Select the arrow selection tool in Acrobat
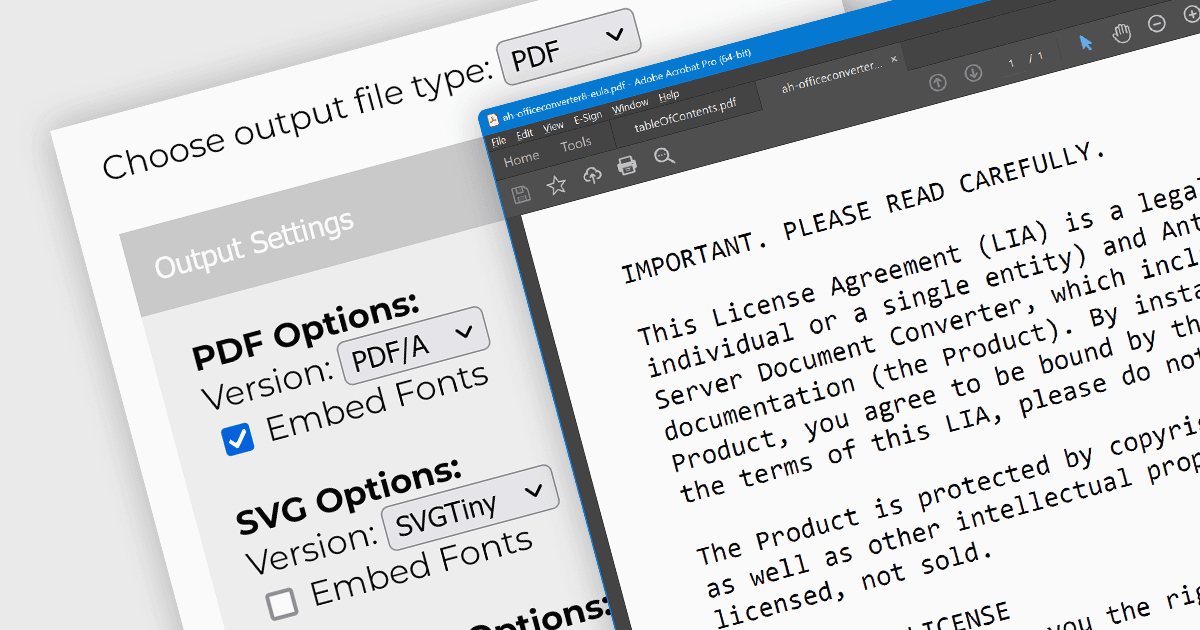This screenshot has height=630, width=1200. pyautogui.click(x=1086, y=42)
